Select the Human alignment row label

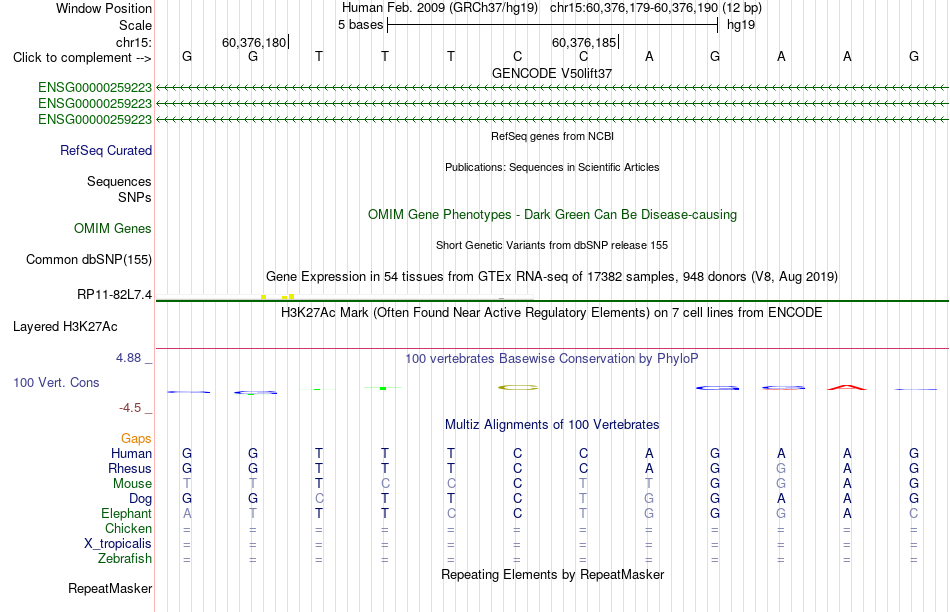click(131, 453)
